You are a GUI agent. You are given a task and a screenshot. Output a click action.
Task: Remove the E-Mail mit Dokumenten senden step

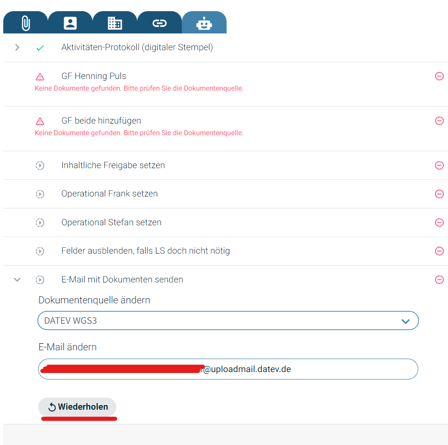(439, 279)
